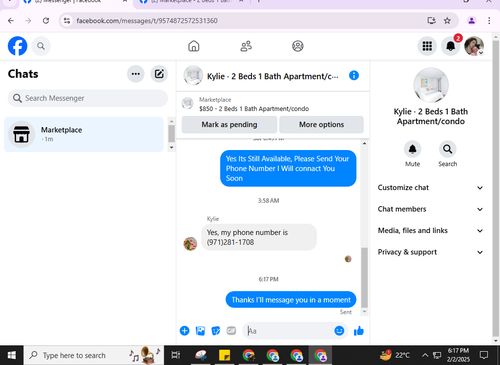Viewport: 500px width, 365px height.
Task: Click the Search Messenger field
Action: pyautogui.click(x=88, y=98)
